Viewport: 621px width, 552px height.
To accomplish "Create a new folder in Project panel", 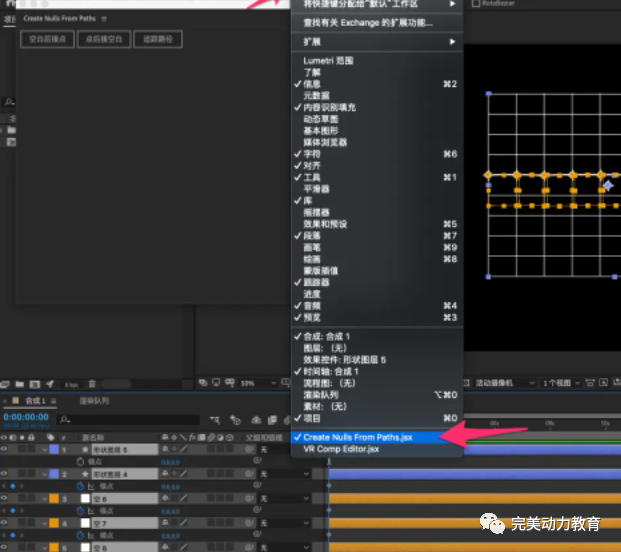I will pyautogui.click(x=19, y=384).
